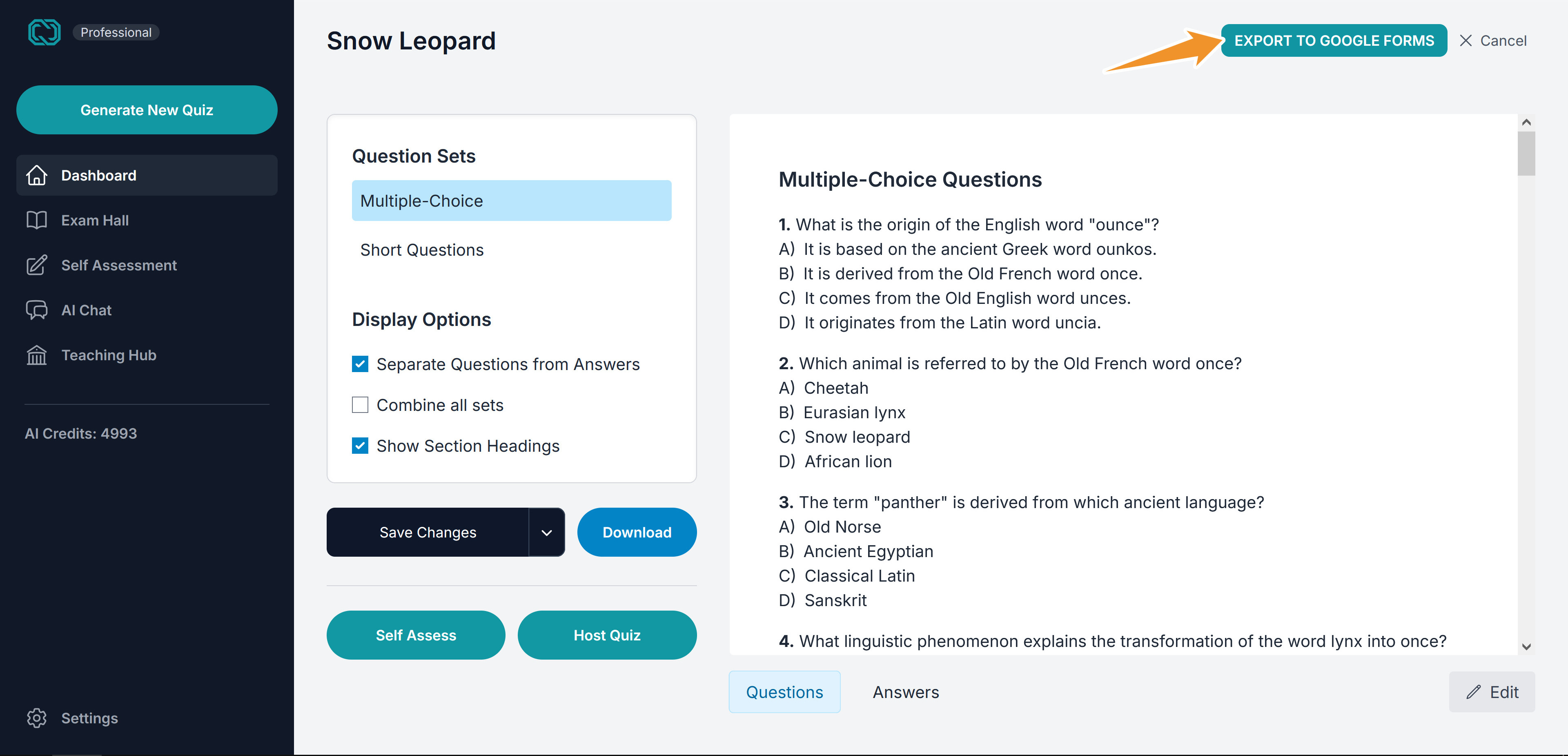The image size is (1568, 756).
Task: Open Dashboard via the home icon
Action: coord(36,175)
